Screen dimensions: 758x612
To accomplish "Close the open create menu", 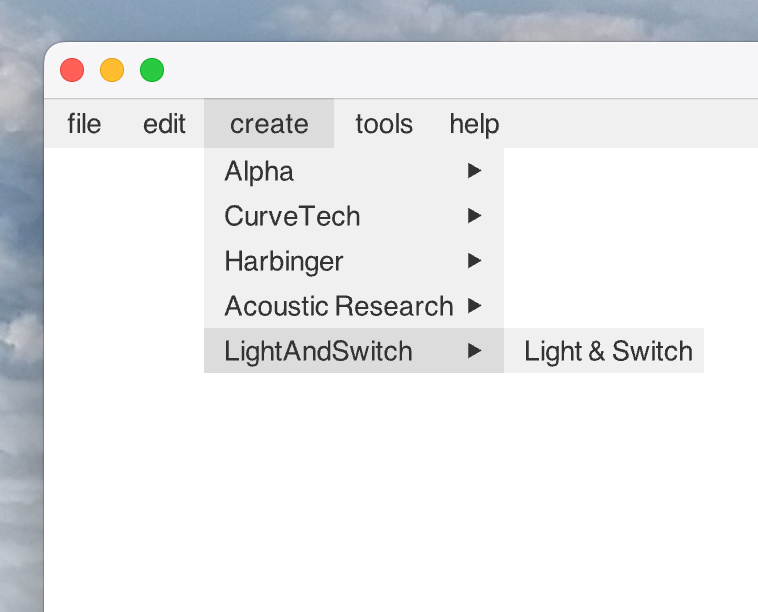I will 268,124.
